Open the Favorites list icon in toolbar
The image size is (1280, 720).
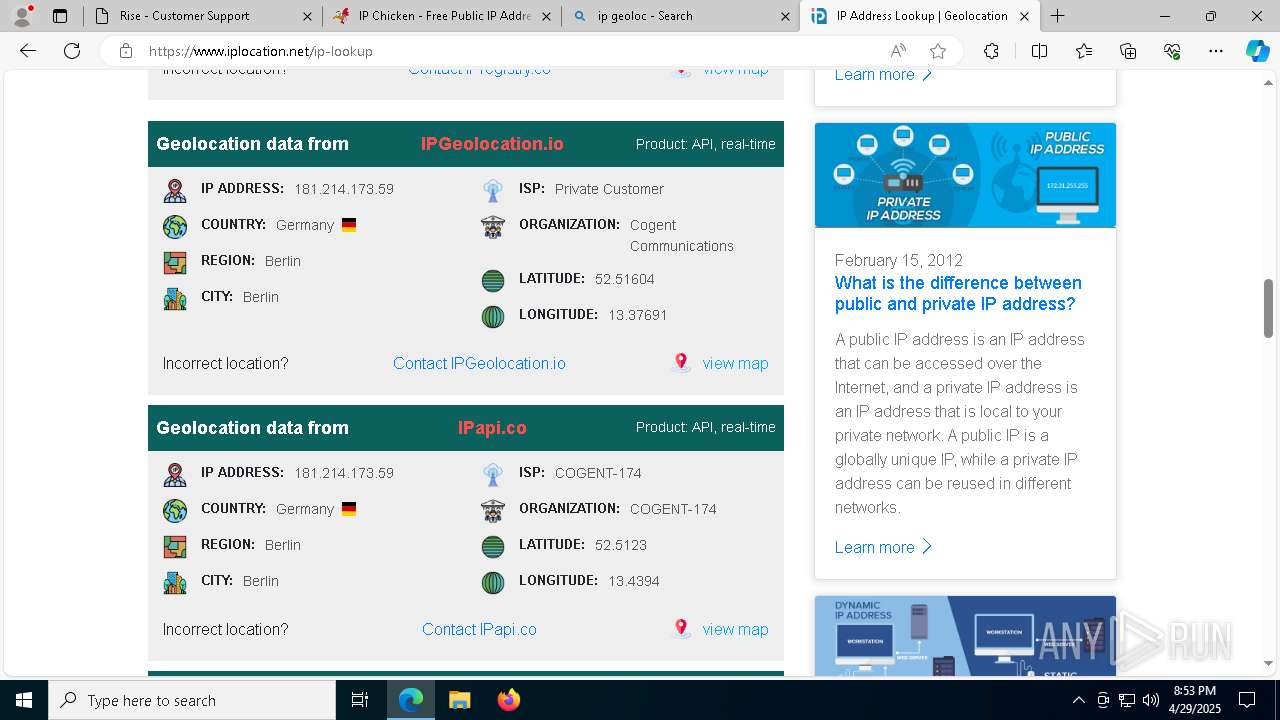point(1084,51)
